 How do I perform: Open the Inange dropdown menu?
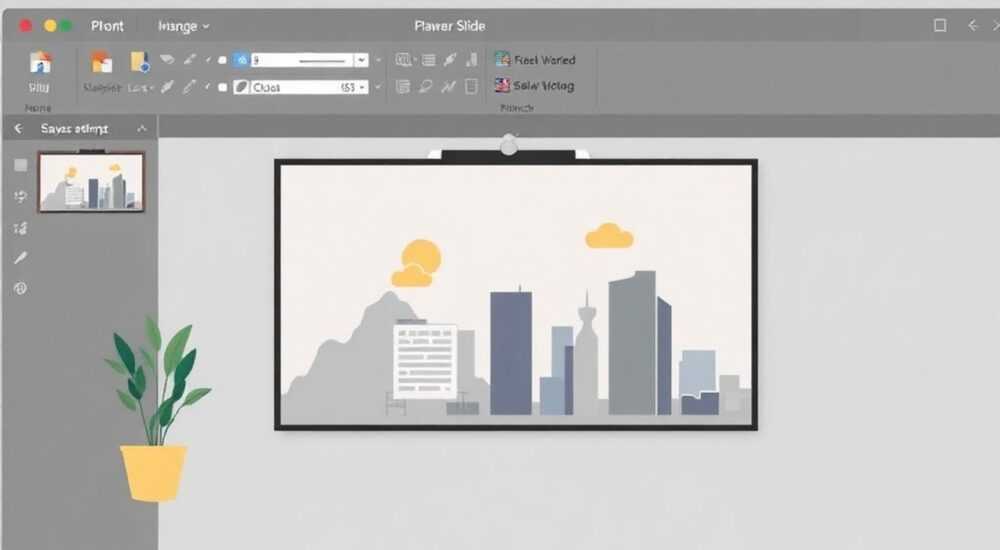pos(184,26)
